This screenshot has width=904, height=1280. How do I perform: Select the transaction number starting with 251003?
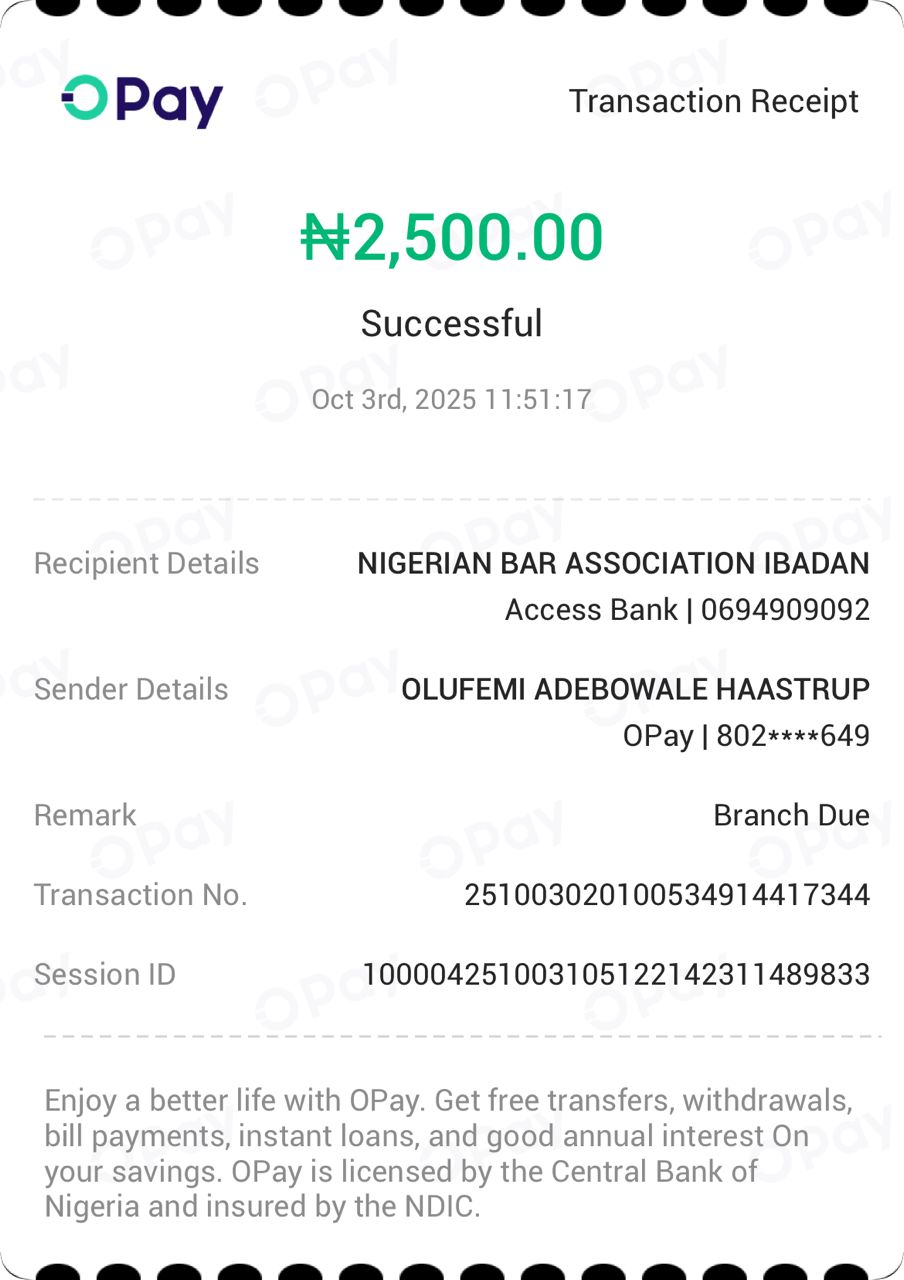tap(667, 895)
